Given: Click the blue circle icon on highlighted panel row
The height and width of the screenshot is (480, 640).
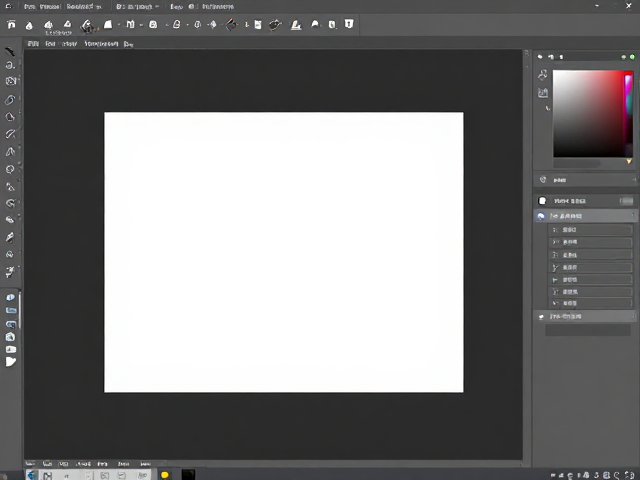Looking at the screenshot, I should pos(541,216).
